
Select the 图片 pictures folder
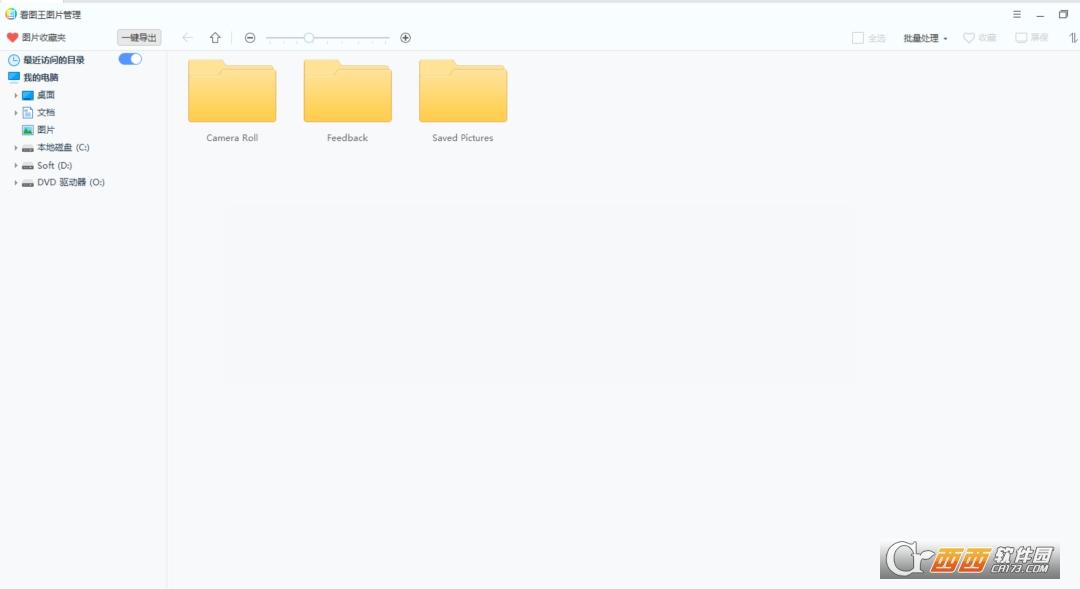39,130
